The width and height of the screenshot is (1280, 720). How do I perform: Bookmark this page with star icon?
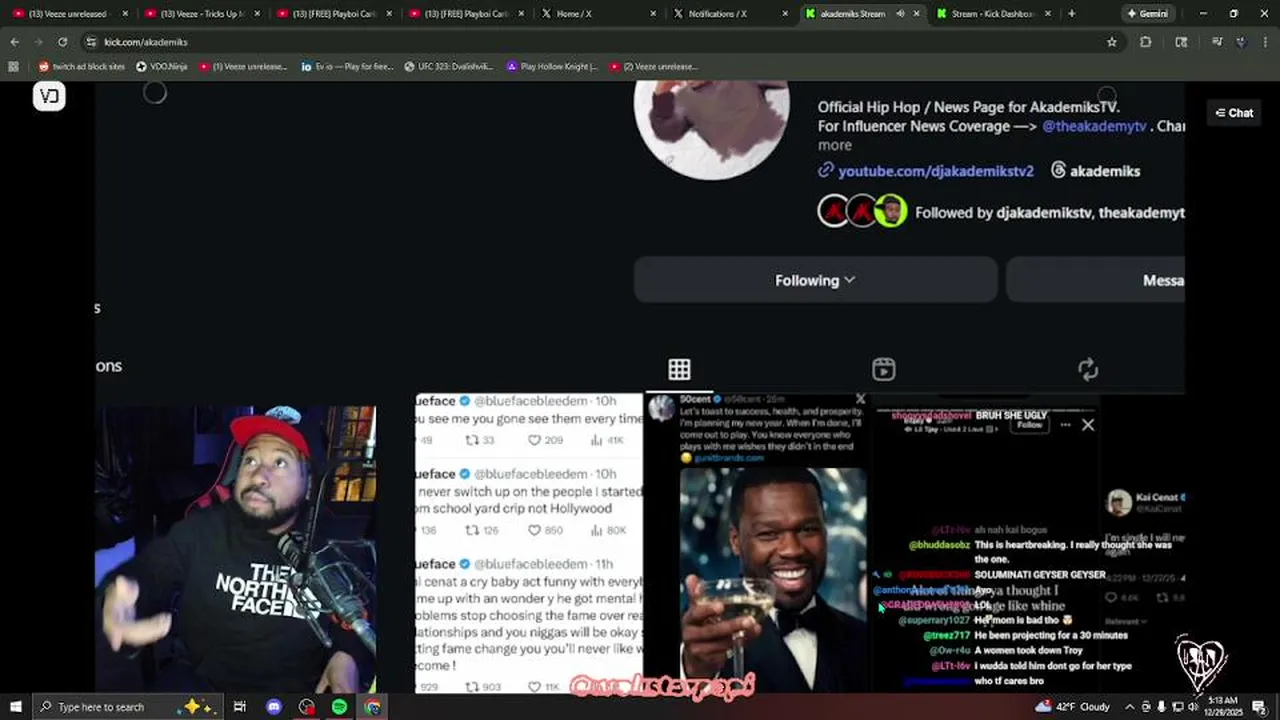point(1111,42)
